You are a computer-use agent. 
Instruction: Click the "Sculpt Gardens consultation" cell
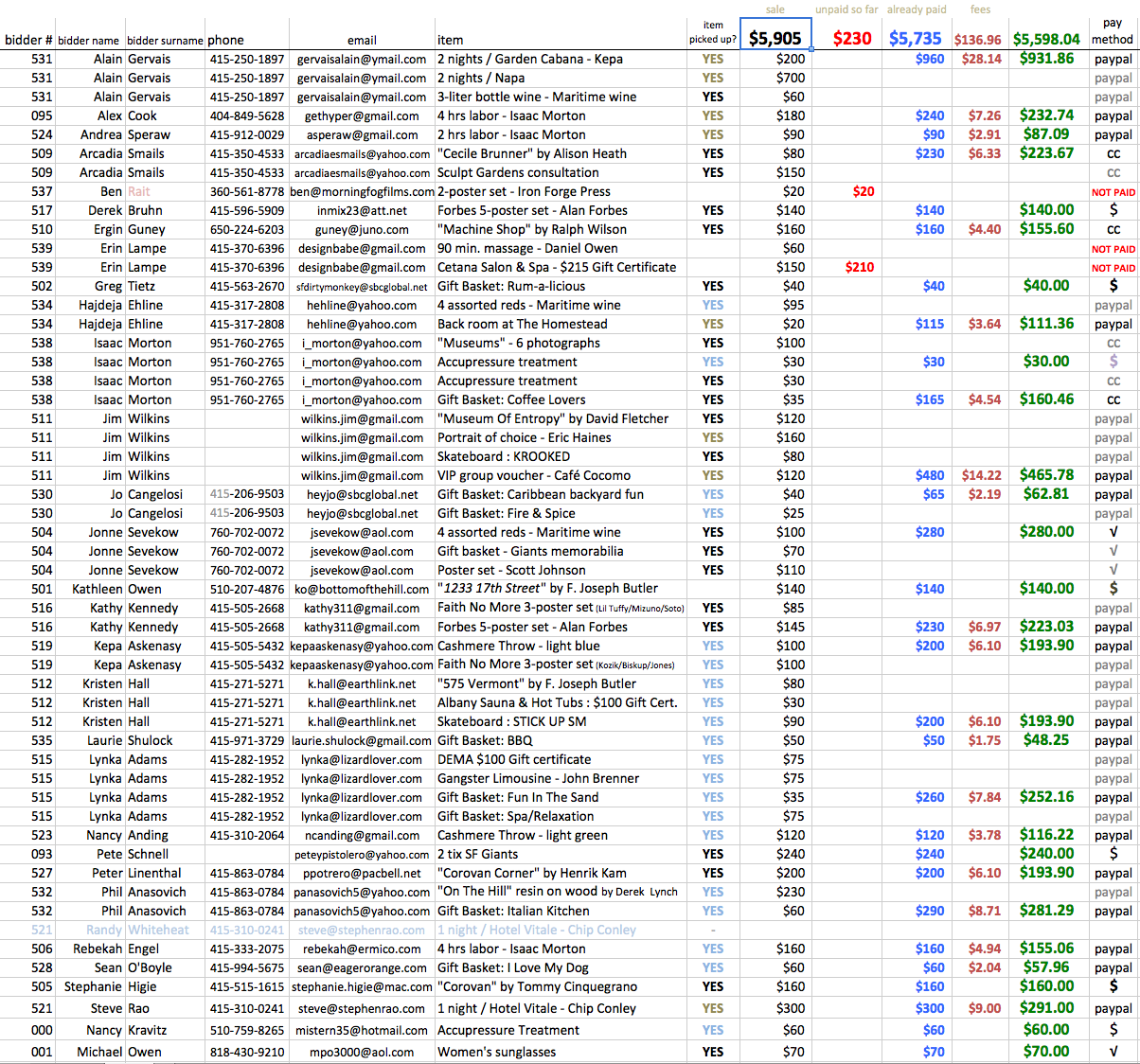coord(518,172)
